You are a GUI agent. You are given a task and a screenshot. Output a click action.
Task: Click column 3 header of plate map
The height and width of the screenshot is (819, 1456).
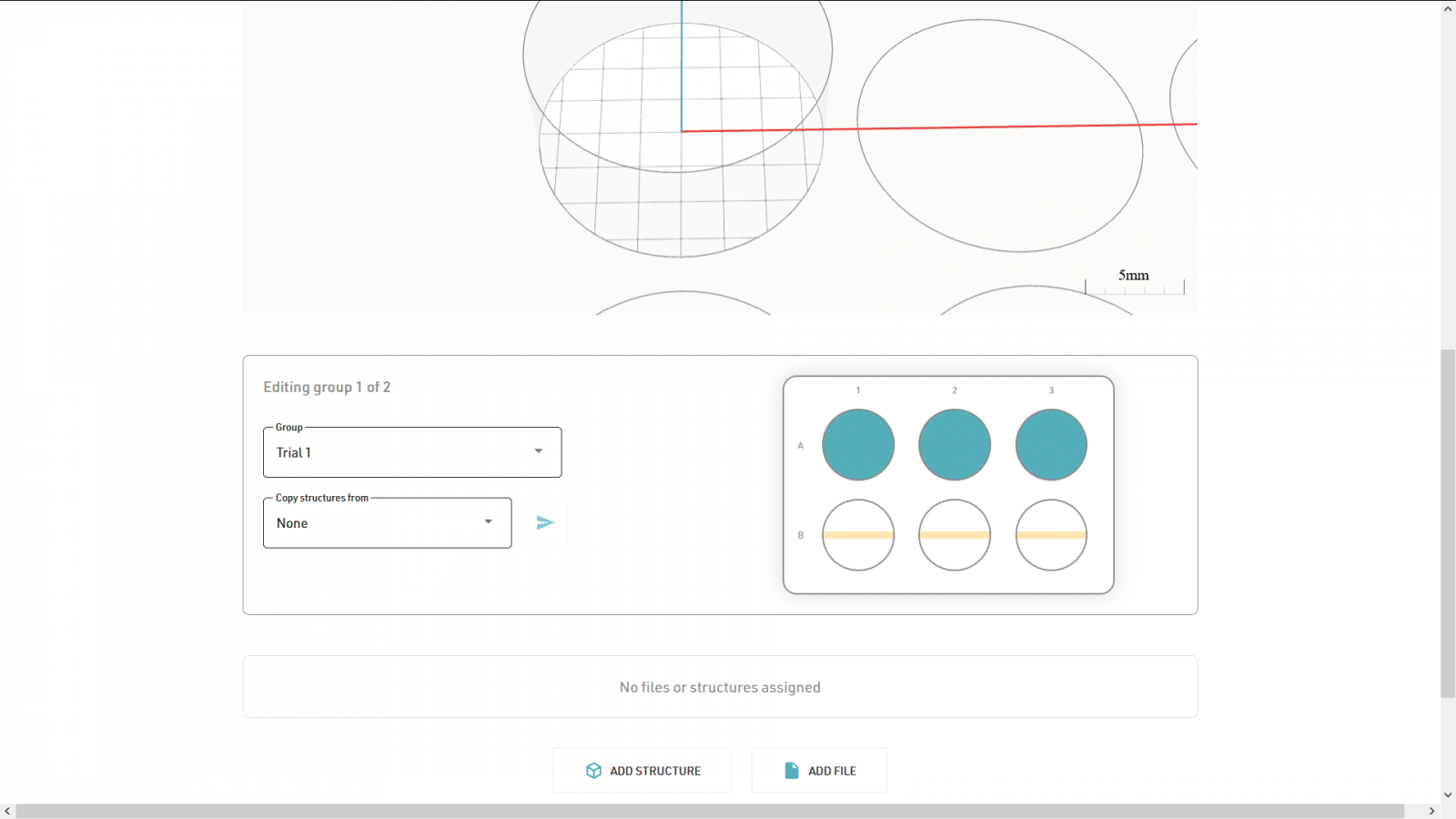click(1051, 390)
